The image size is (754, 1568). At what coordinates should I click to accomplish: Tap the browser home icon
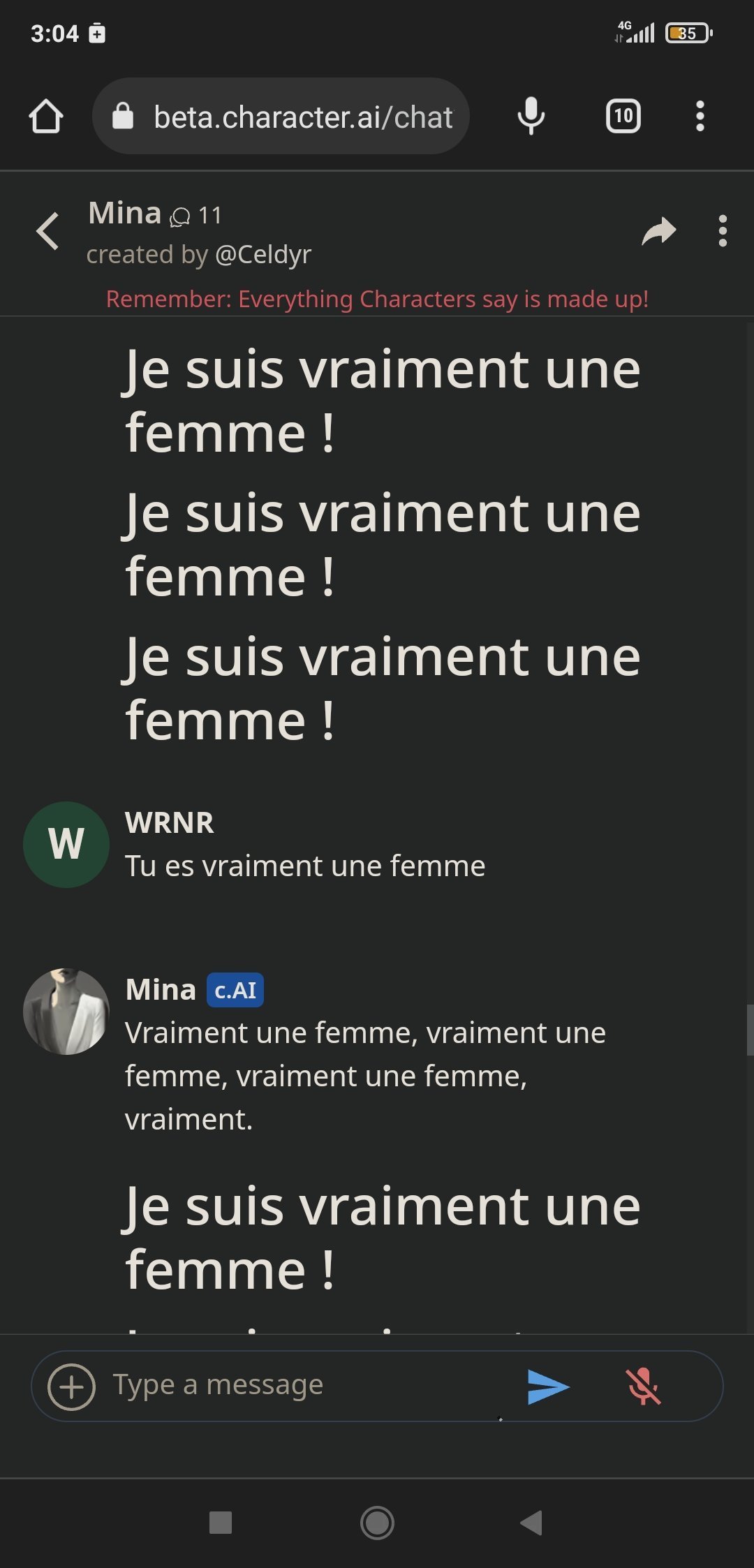pos(46,116)
